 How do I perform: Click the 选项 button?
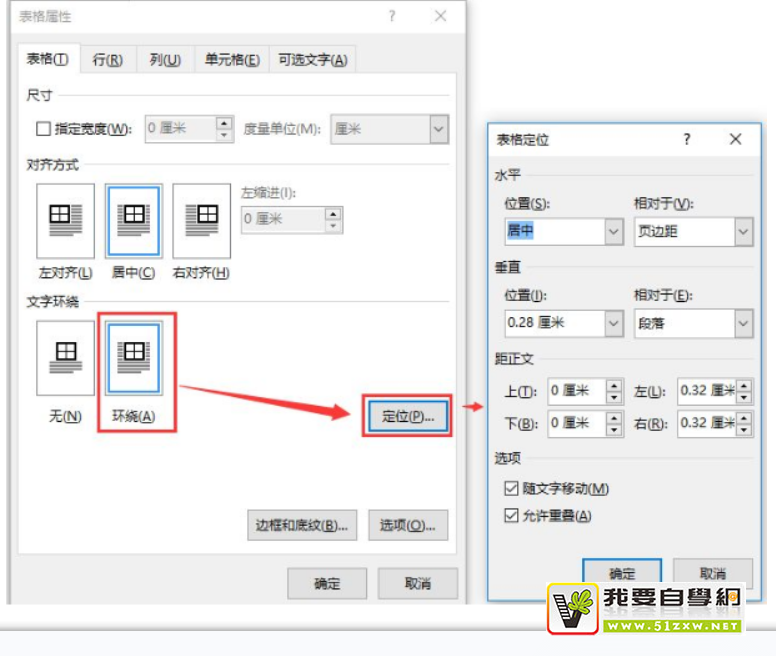[x=407, y=525]
